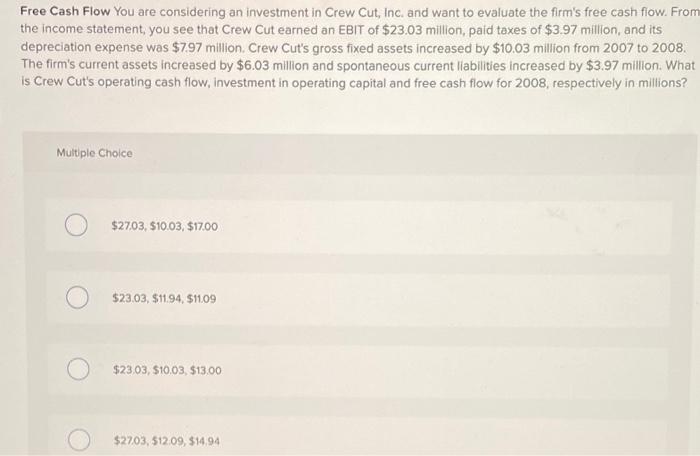700x456 pixels.
Task: Pick the radio button for $27.03, $12.09, $14.94
Action: [x=79, y=439]
